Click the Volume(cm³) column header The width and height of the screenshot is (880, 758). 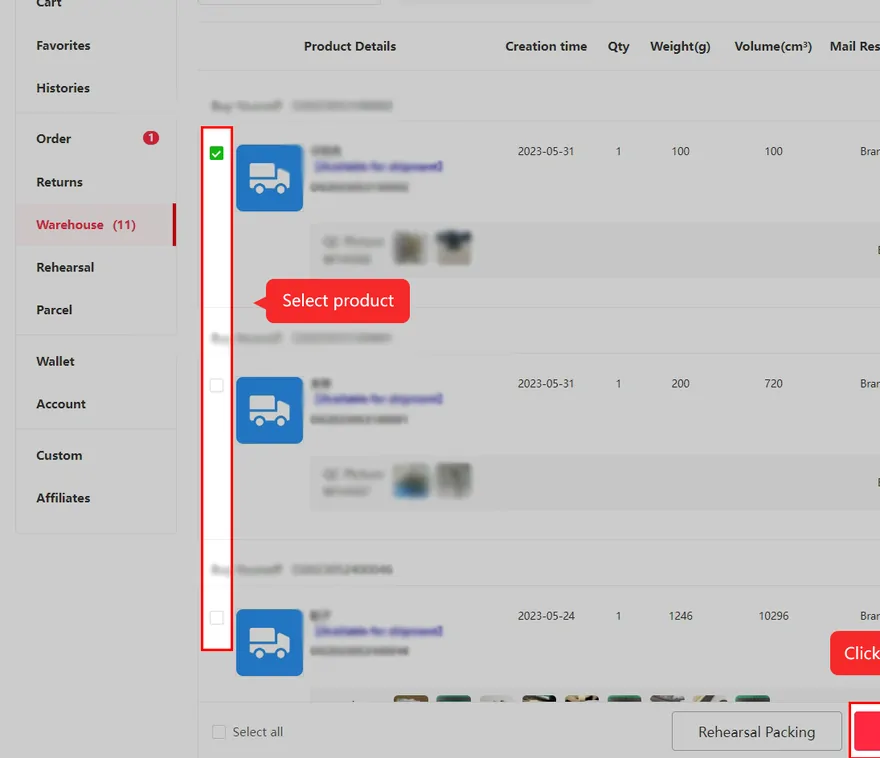coord(773,47)
